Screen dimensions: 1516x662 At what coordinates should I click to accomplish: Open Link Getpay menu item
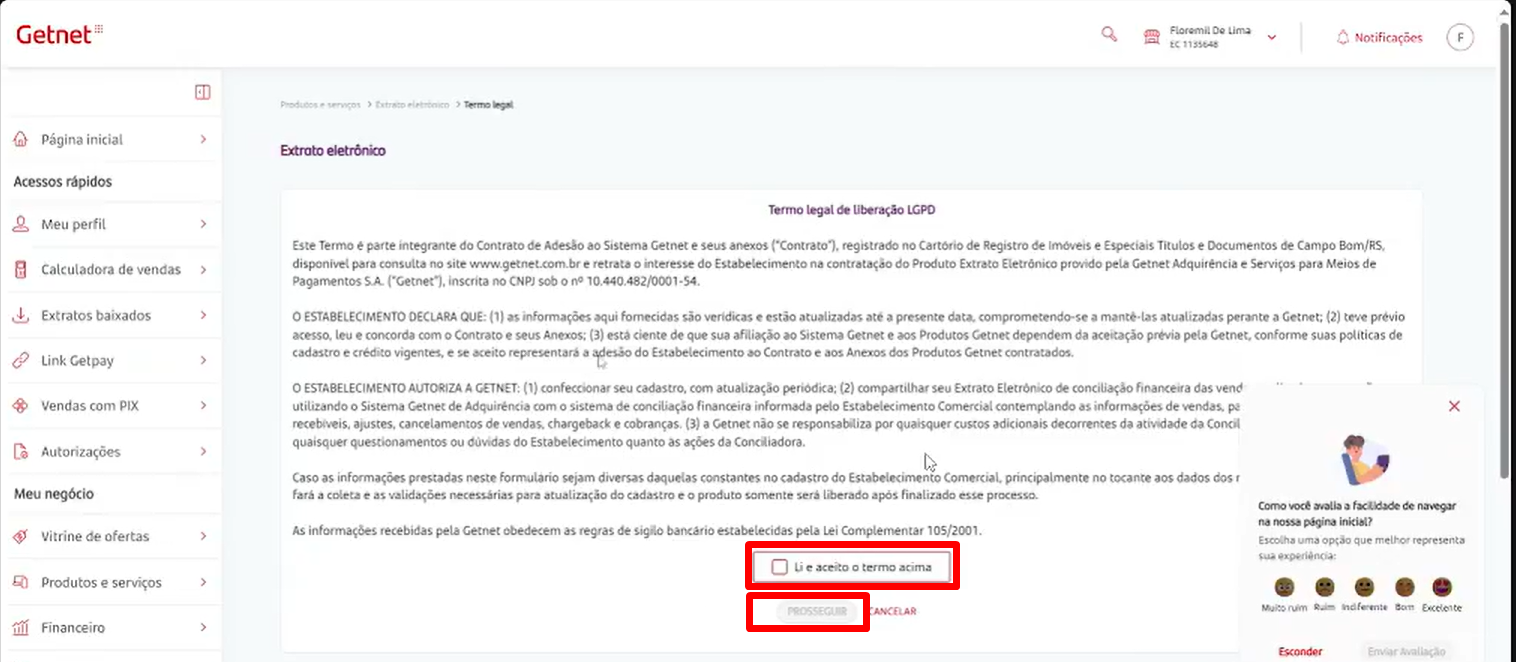(110, 360)
